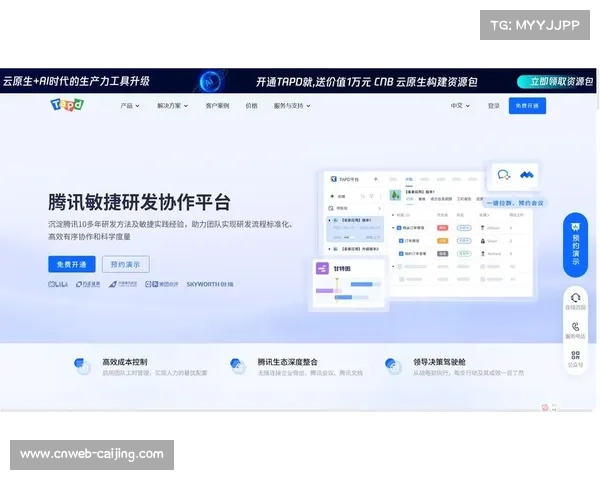Expand the 产品 dropdown menu
Screen dimensions: 600x480
click(x=130, y=106)
